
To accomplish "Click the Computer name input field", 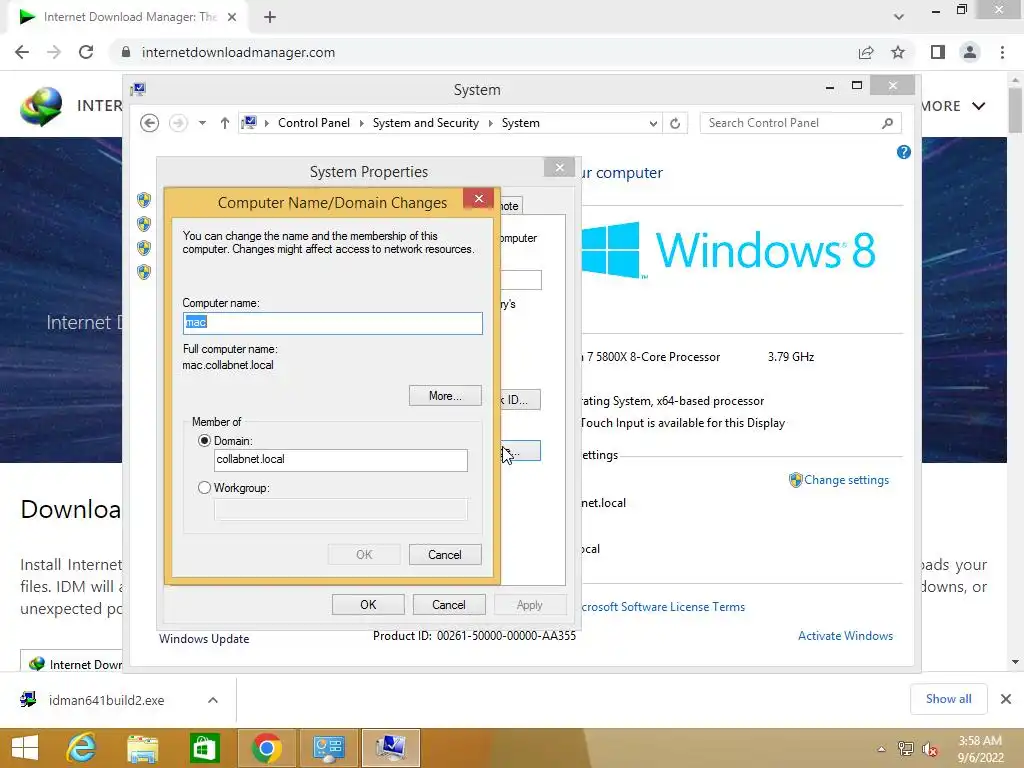I will point(332,323).
